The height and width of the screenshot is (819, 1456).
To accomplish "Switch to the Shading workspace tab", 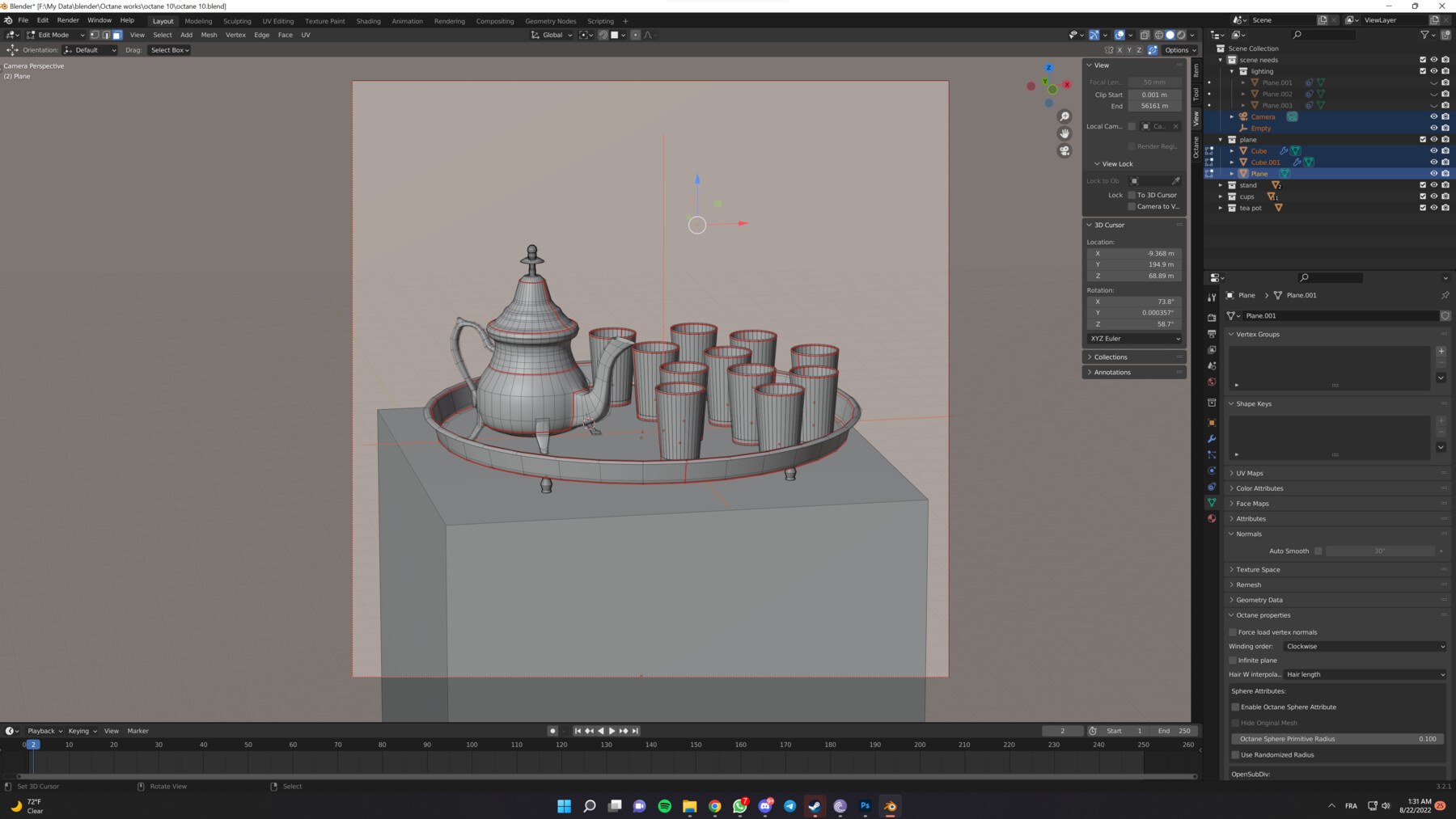I will (368, 21).
